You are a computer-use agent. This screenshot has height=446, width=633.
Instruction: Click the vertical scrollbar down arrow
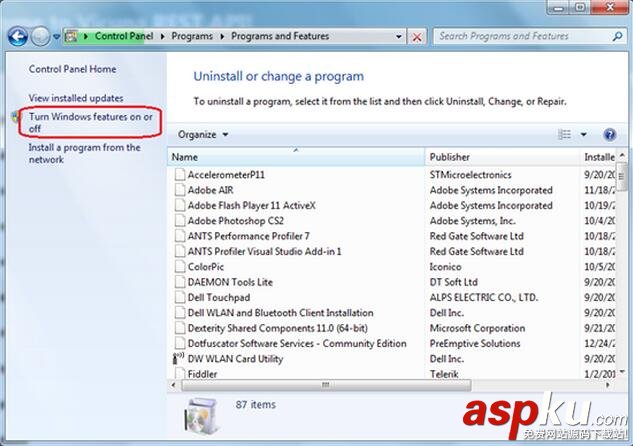[622, 372]
